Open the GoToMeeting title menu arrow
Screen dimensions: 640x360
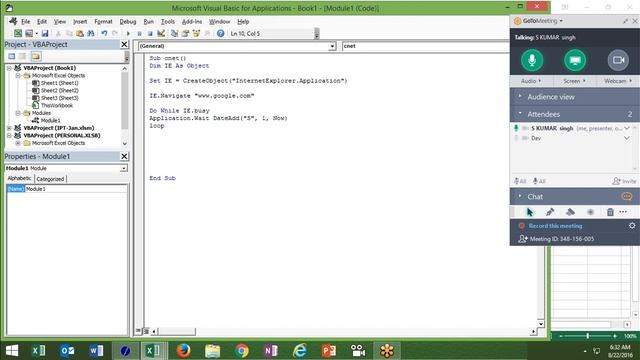click(x=561, y=21)
